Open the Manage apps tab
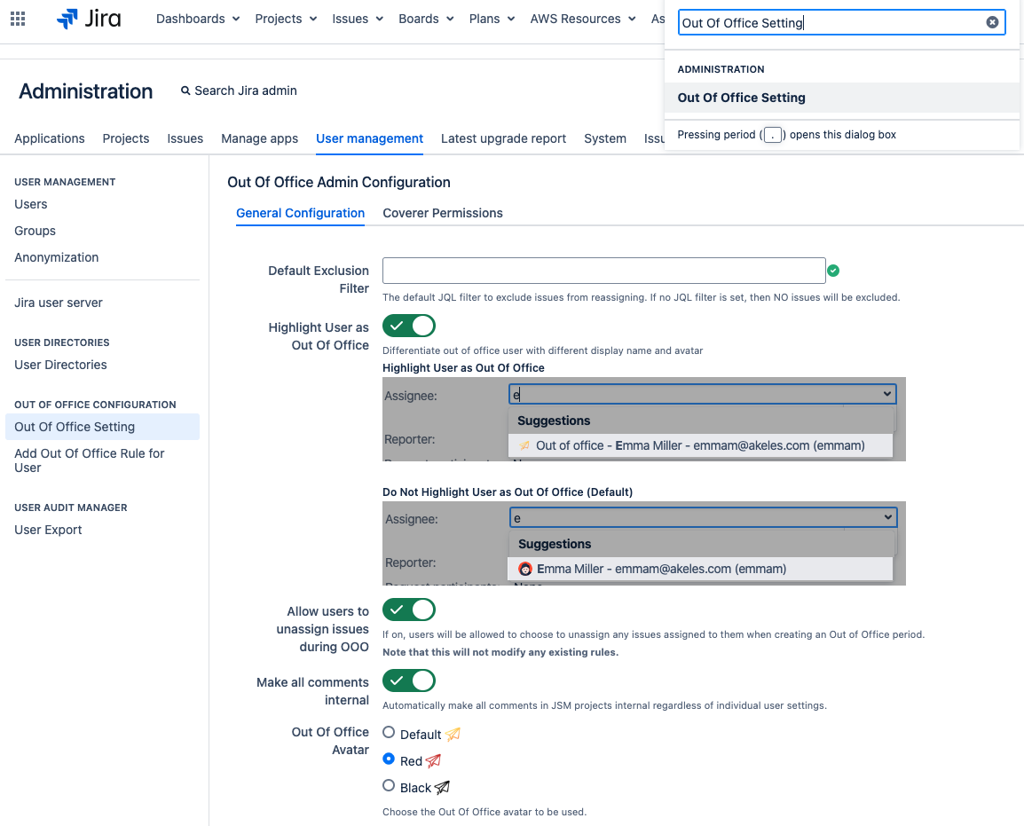 tap(259, 139)
